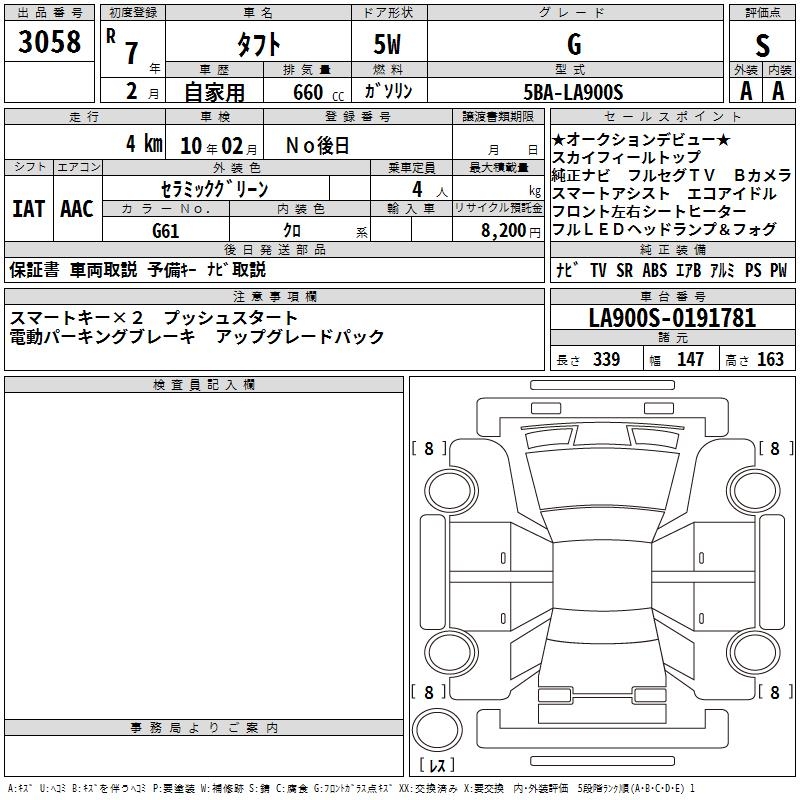
Task: Click chassis number LA900S-0191781
Action: point(672,318)
